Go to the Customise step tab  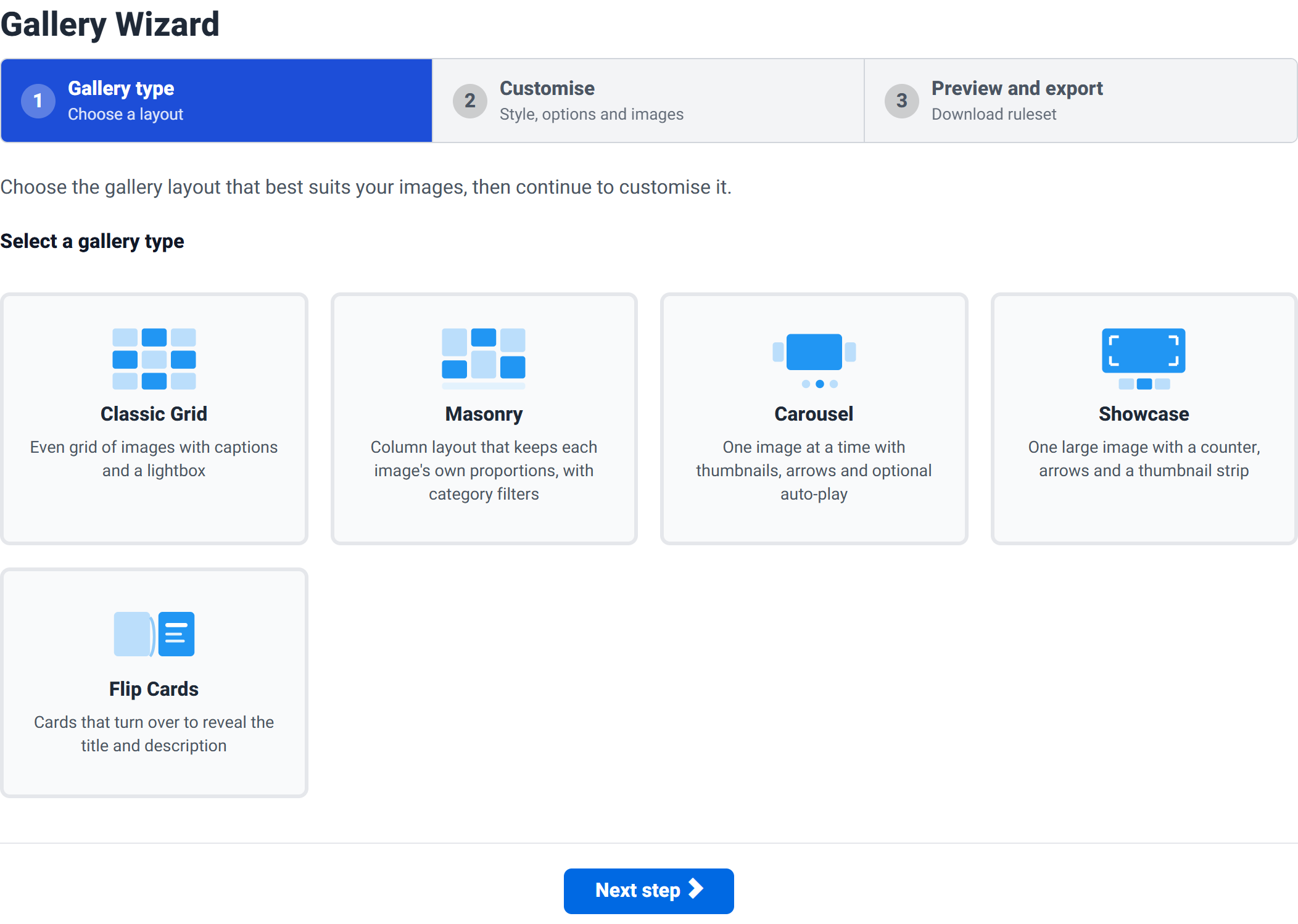648,101
